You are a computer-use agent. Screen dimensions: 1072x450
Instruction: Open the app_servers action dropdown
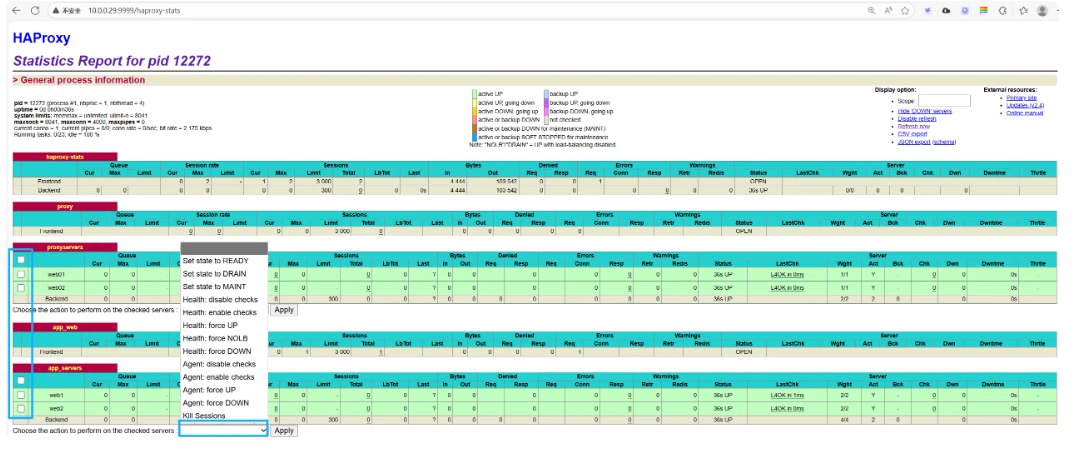224,430
